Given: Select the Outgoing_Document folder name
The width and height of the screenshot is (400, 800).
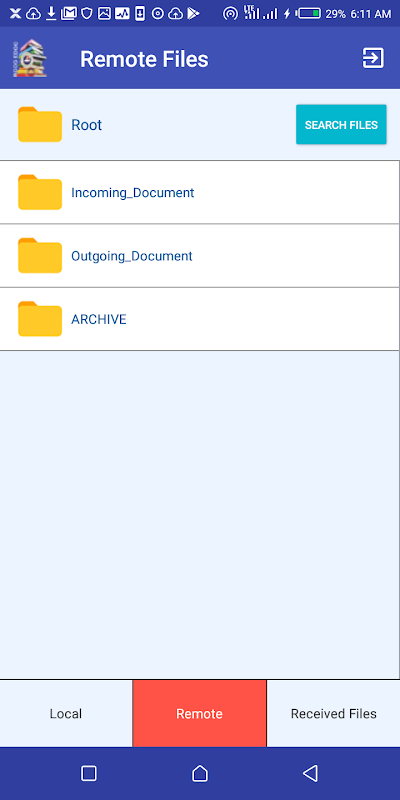Looking at the screenshot, I should tap(132, 256).
